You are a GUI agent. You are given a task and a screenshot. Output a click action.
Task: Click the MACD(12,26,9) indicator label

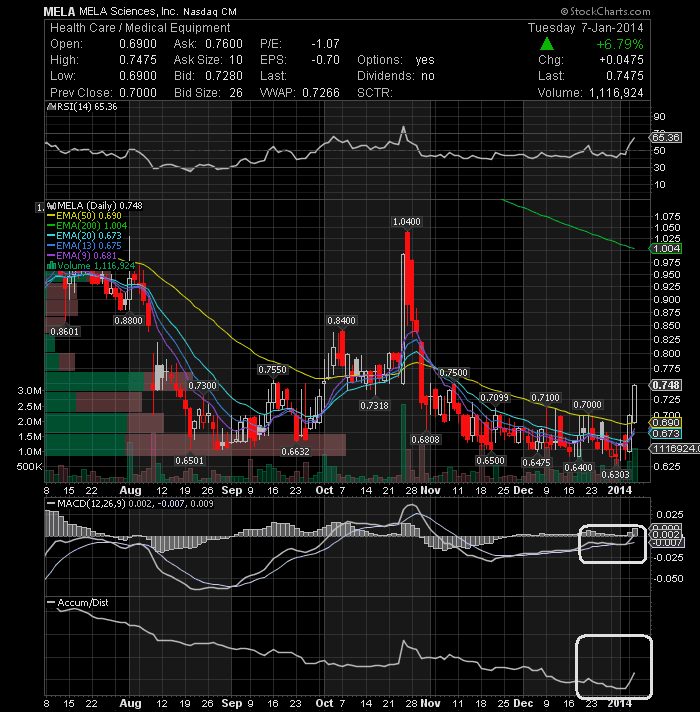(130, 504)
